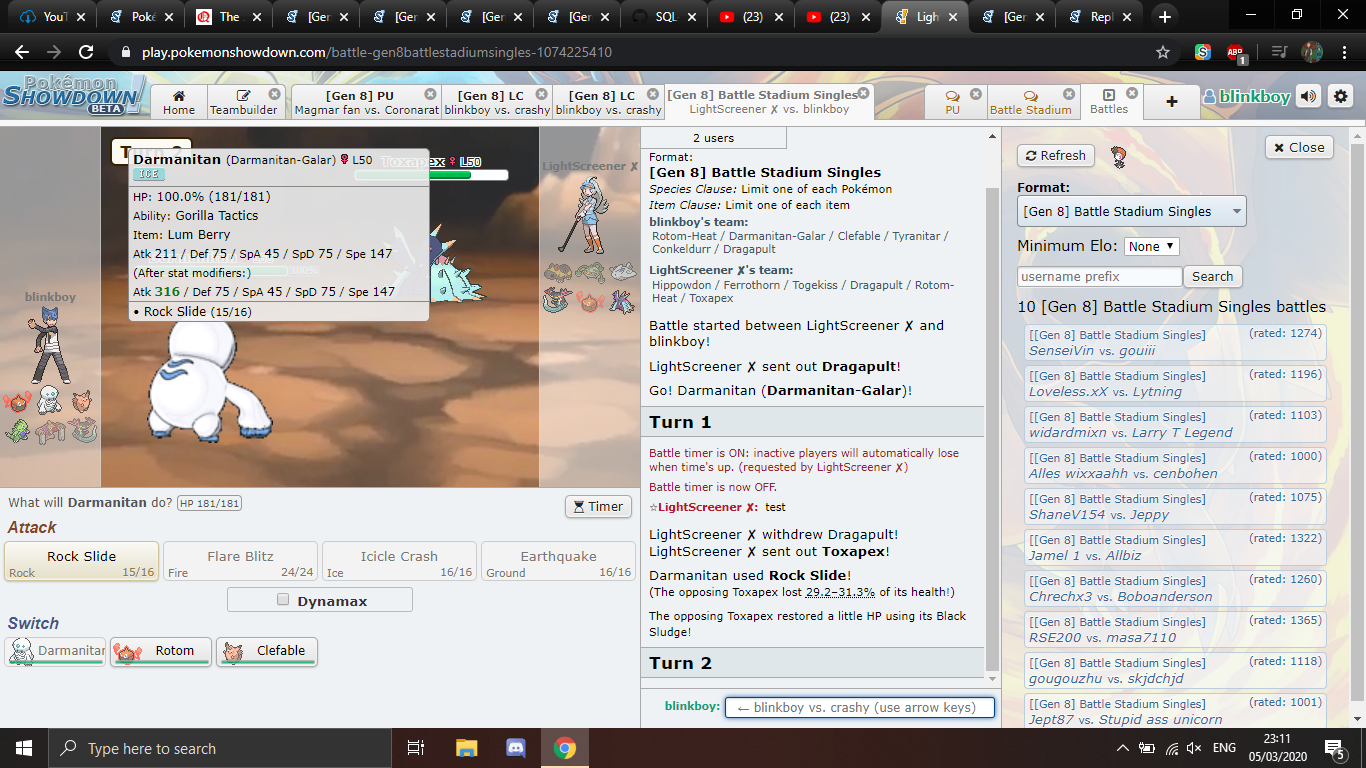Open Chrome profile avatar

tap(1312, 52)
